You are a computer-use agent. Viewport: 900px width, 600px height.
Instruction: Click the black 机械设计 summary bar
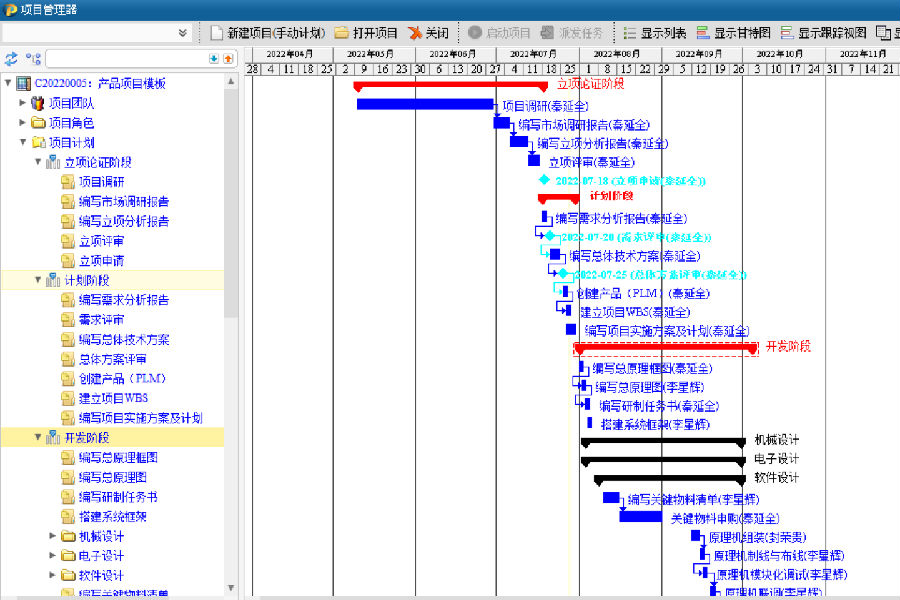click(663, 442)
